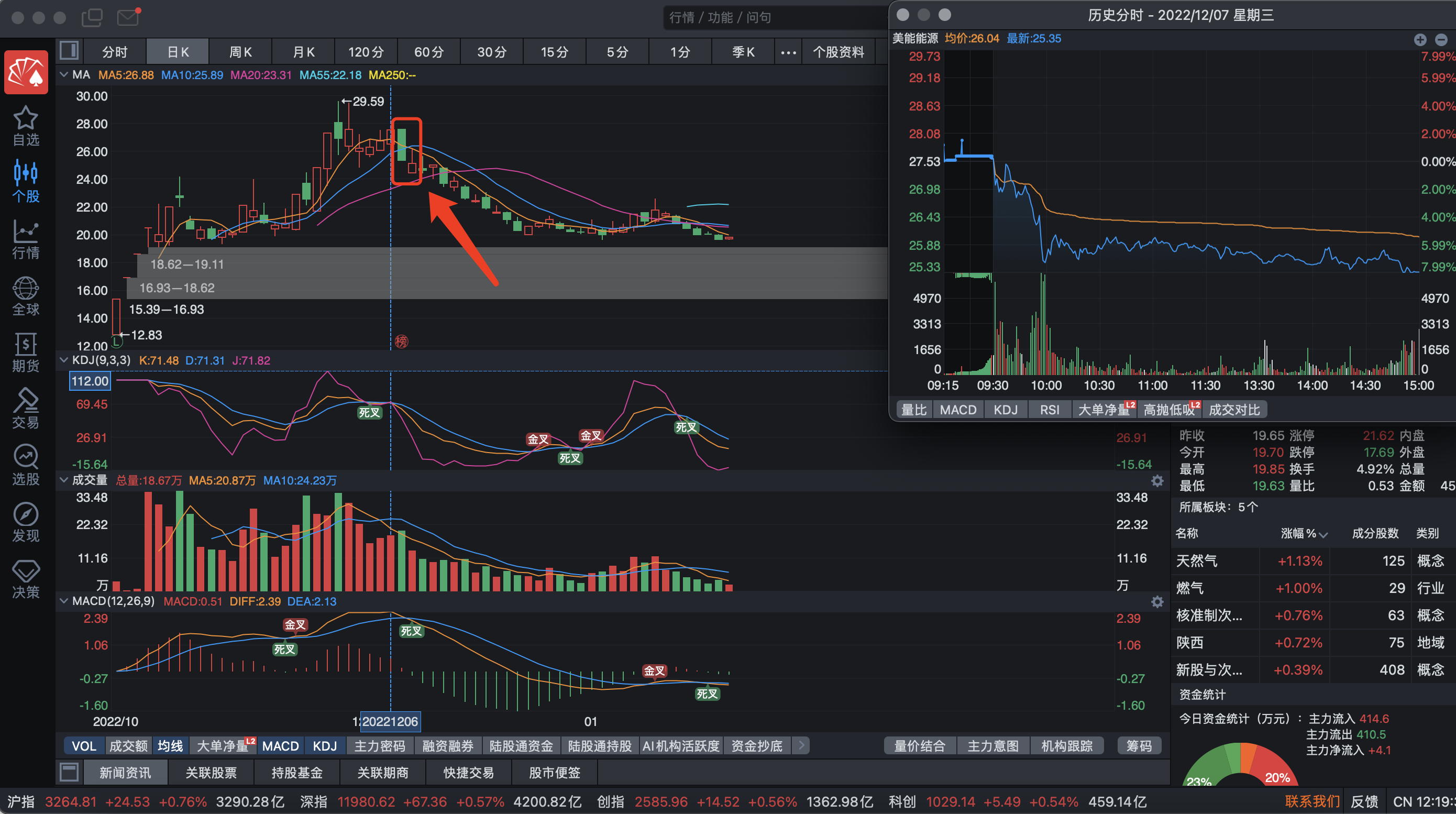The width and height of the screenshot is (1456, 814).
Task: Click the 联系我们 link in status bar
Action: click(1312, 801)
